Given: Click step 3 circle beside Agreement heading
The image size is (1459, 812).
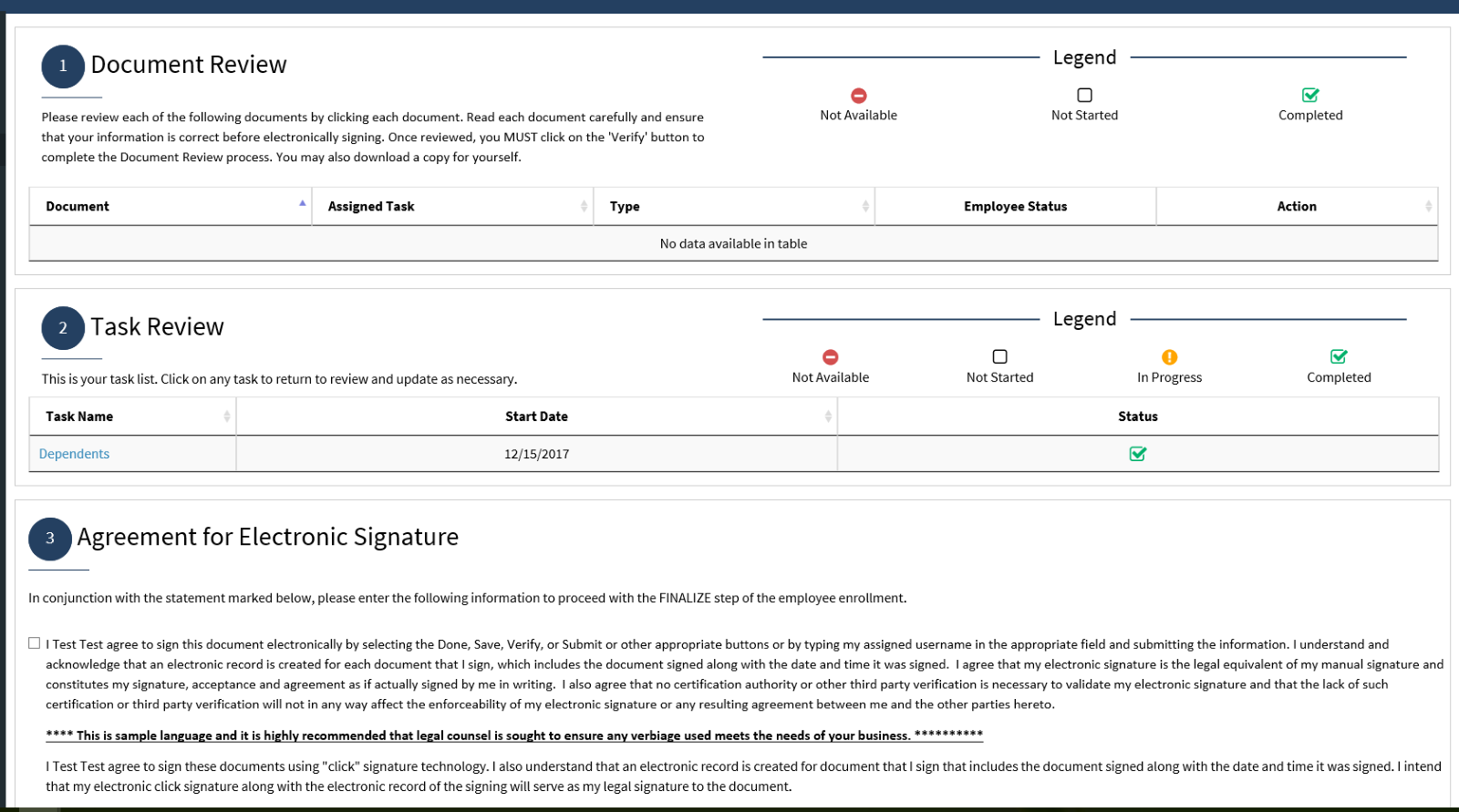Looking at the screenshot, I should 50,539.
